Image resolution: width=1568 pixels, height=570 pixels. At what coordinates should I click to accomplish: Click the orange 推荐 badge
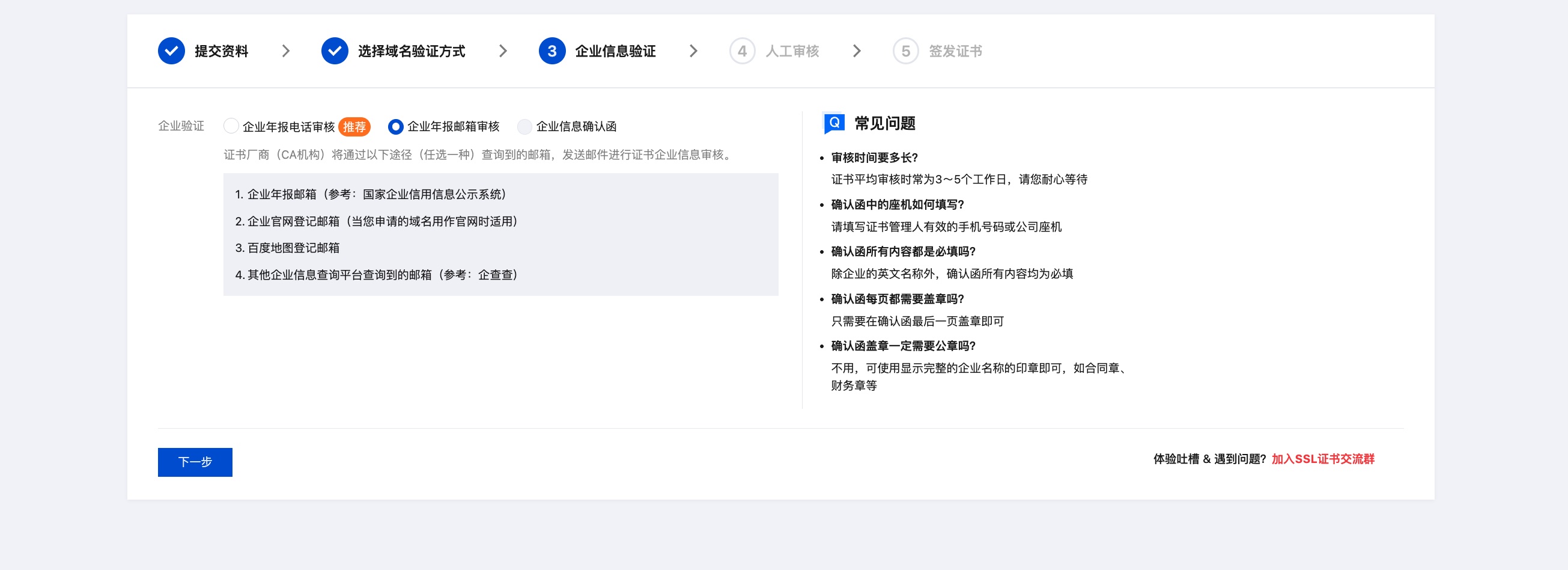(354, 127)
